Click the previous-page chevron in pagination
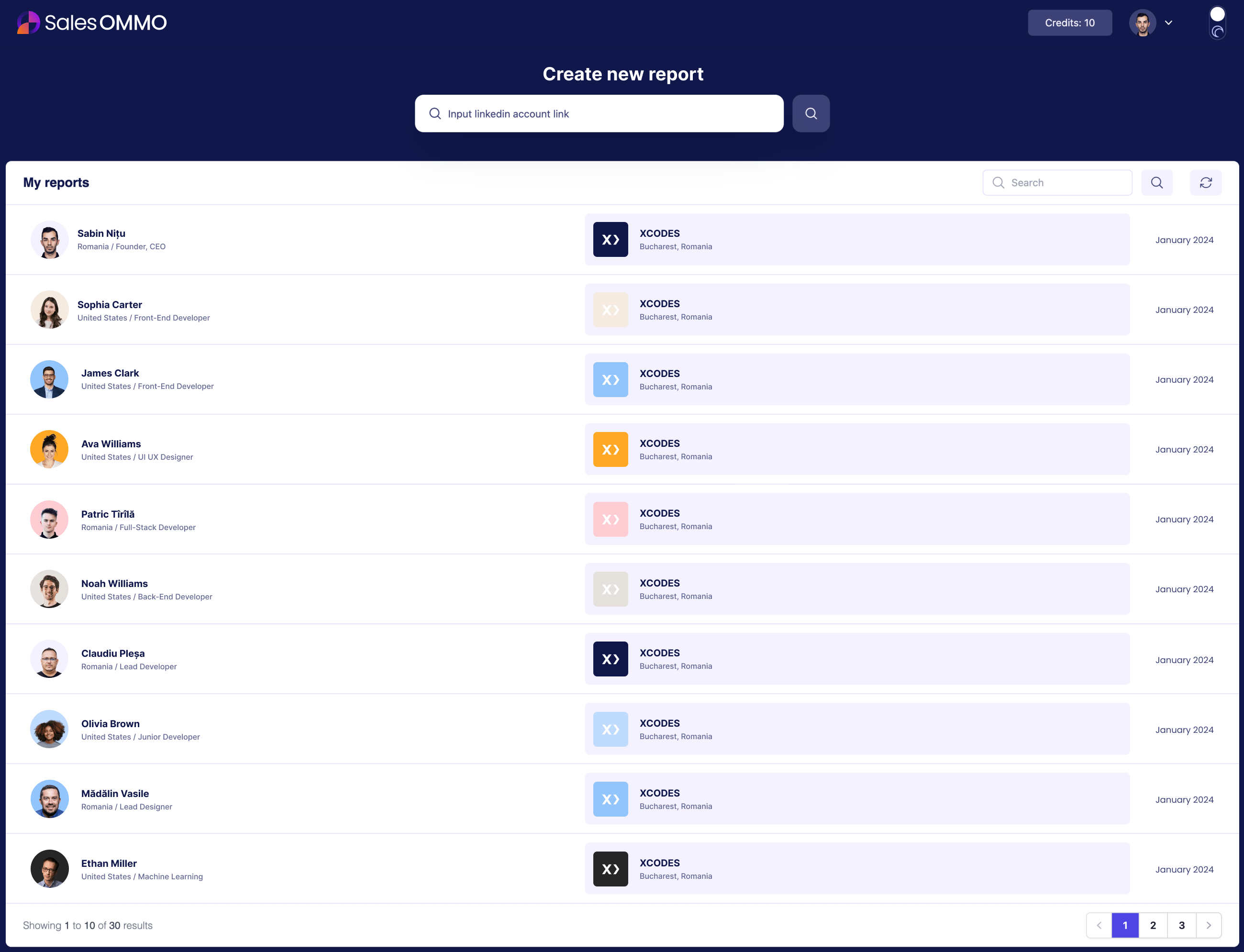This screenshot has width=1244, height=952. 1100,925
